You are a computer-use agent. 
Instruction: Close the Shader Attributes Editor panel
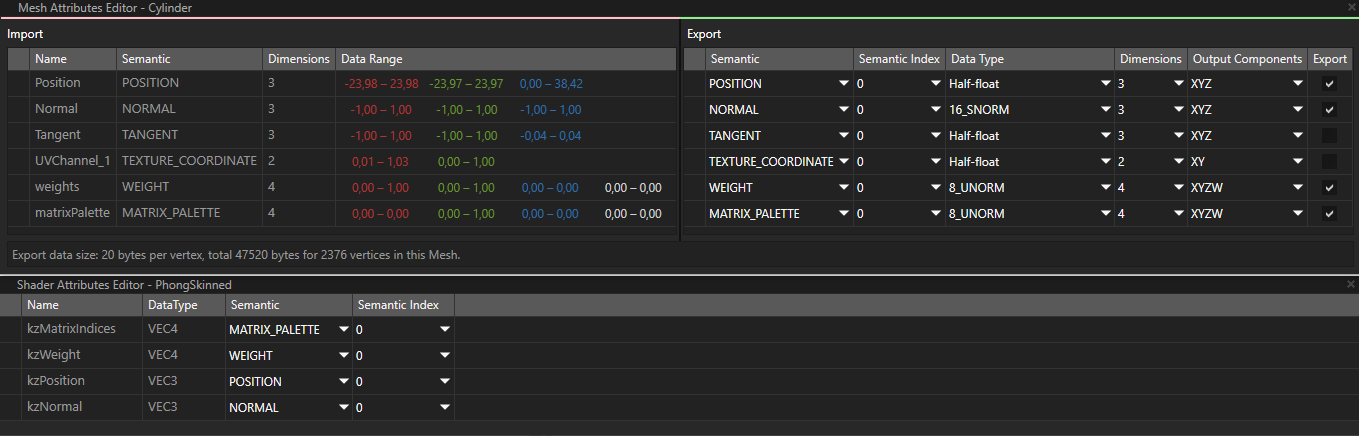pyautogui.click(x=1351, y=285)
